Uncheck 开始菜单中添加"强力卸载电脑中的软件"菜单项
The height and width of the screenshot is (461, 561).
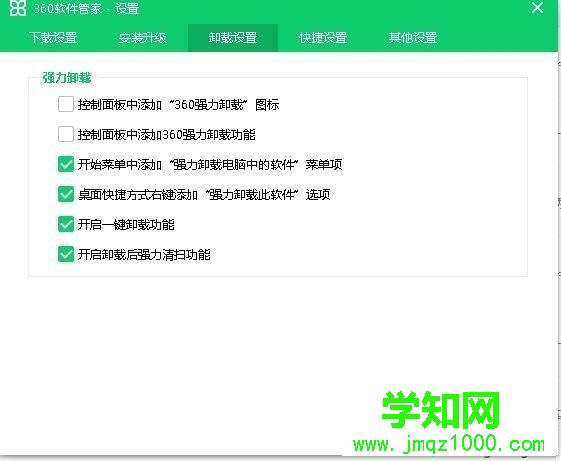pyautogui.click(x=66, y=164)
